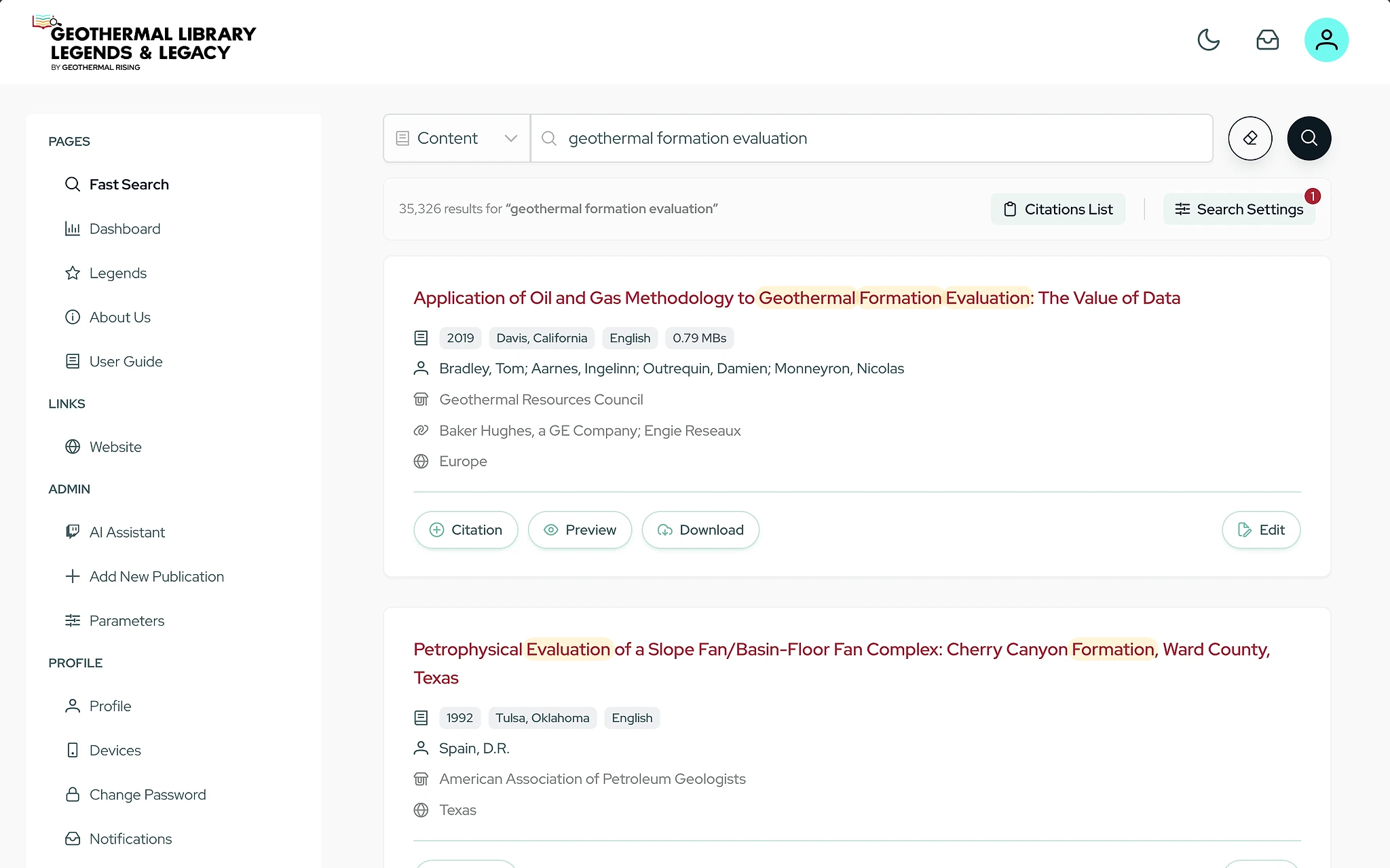Click Baker Hughes affiliation text
Viewport: 1390px width, 868px height.
pyautogui.click(x=590, y=431)
